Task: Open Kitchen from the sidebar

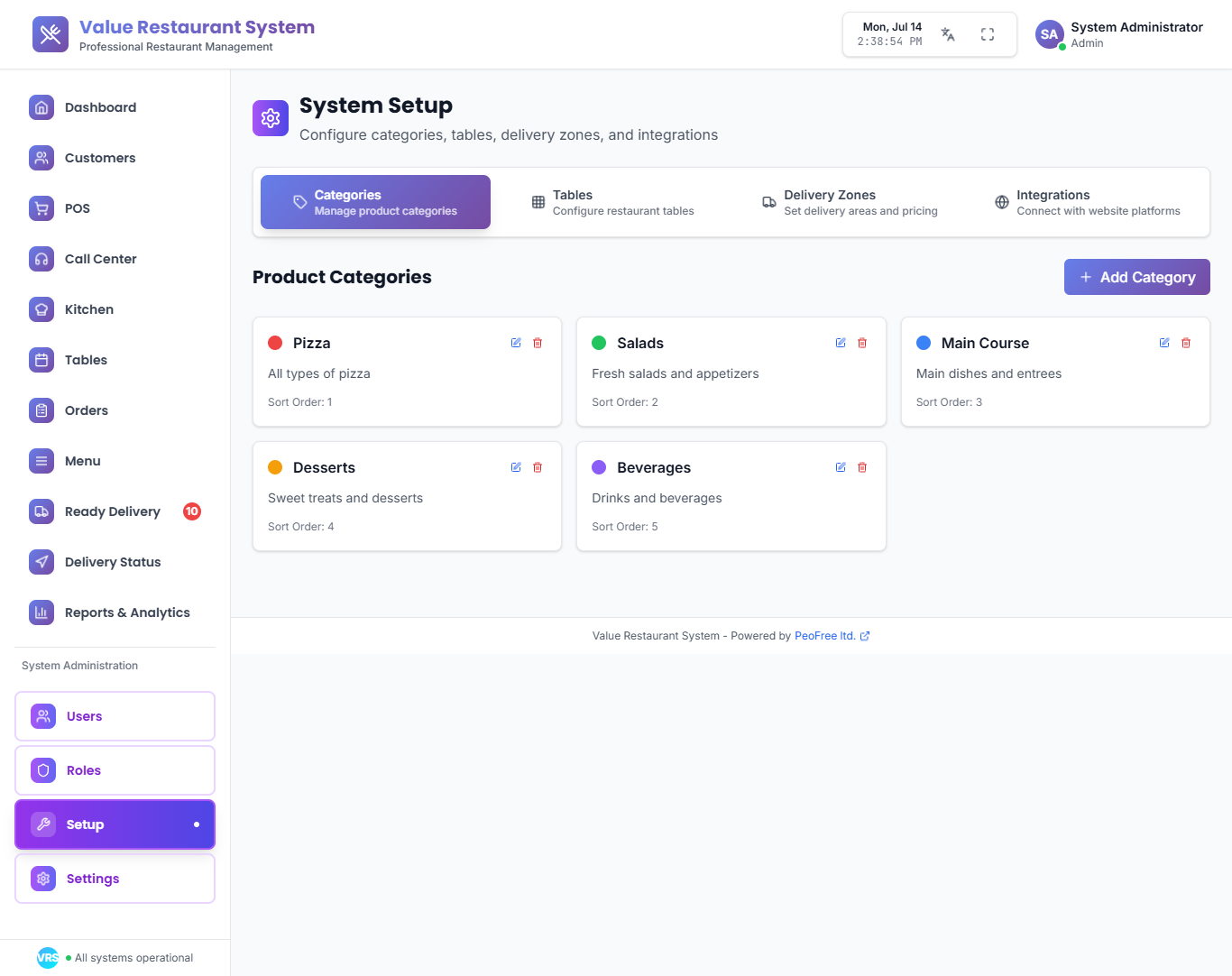Action: point(88,309)
